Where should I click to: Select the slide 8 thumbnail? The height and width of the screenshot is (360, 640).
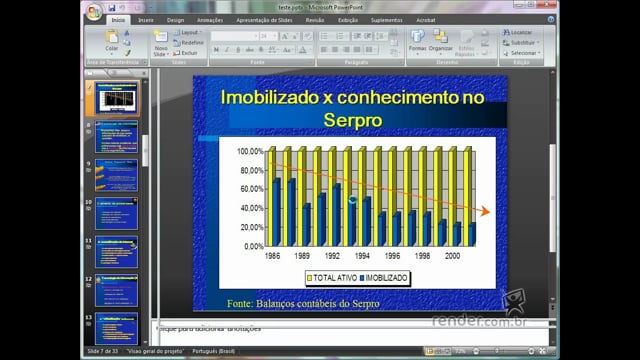pos(116,137)
